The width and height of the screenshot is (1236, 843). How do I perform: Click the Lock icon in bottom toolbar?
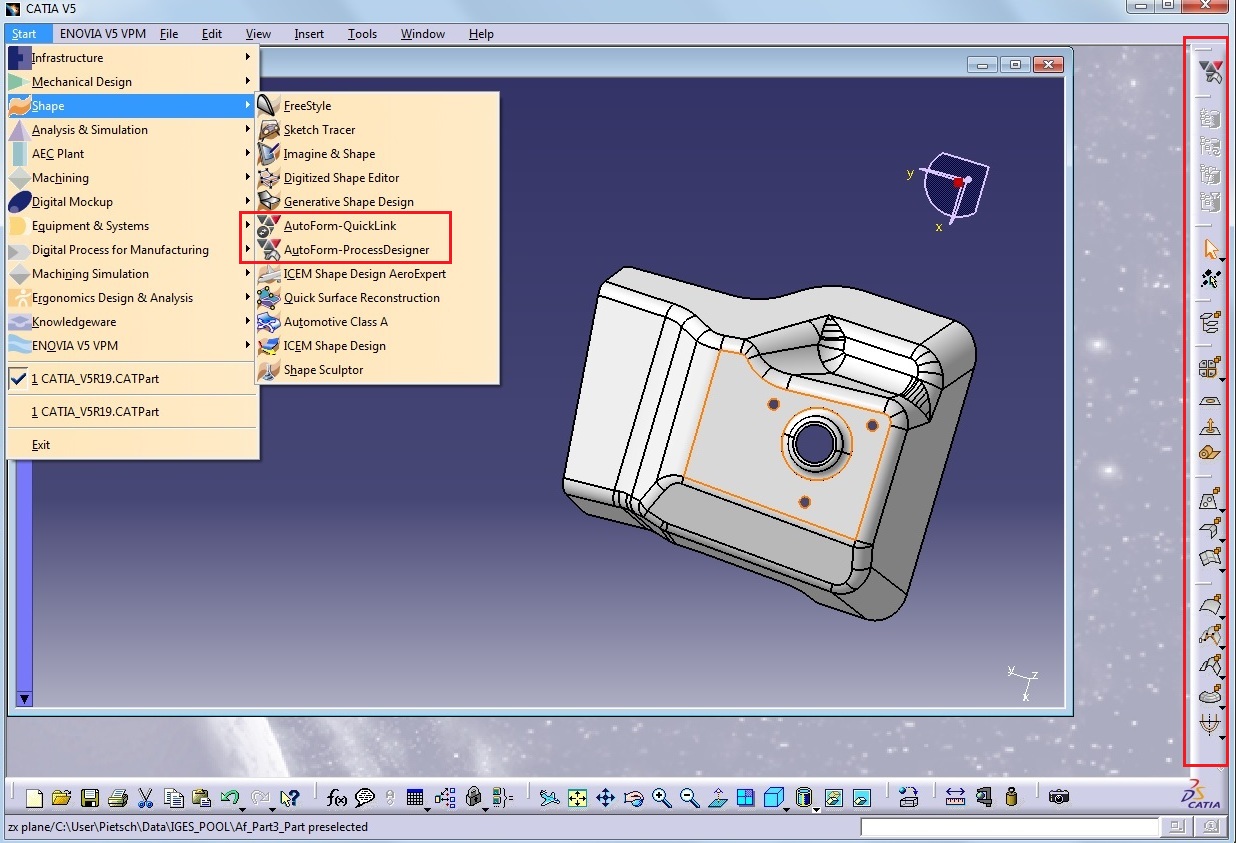coord(473,797)
